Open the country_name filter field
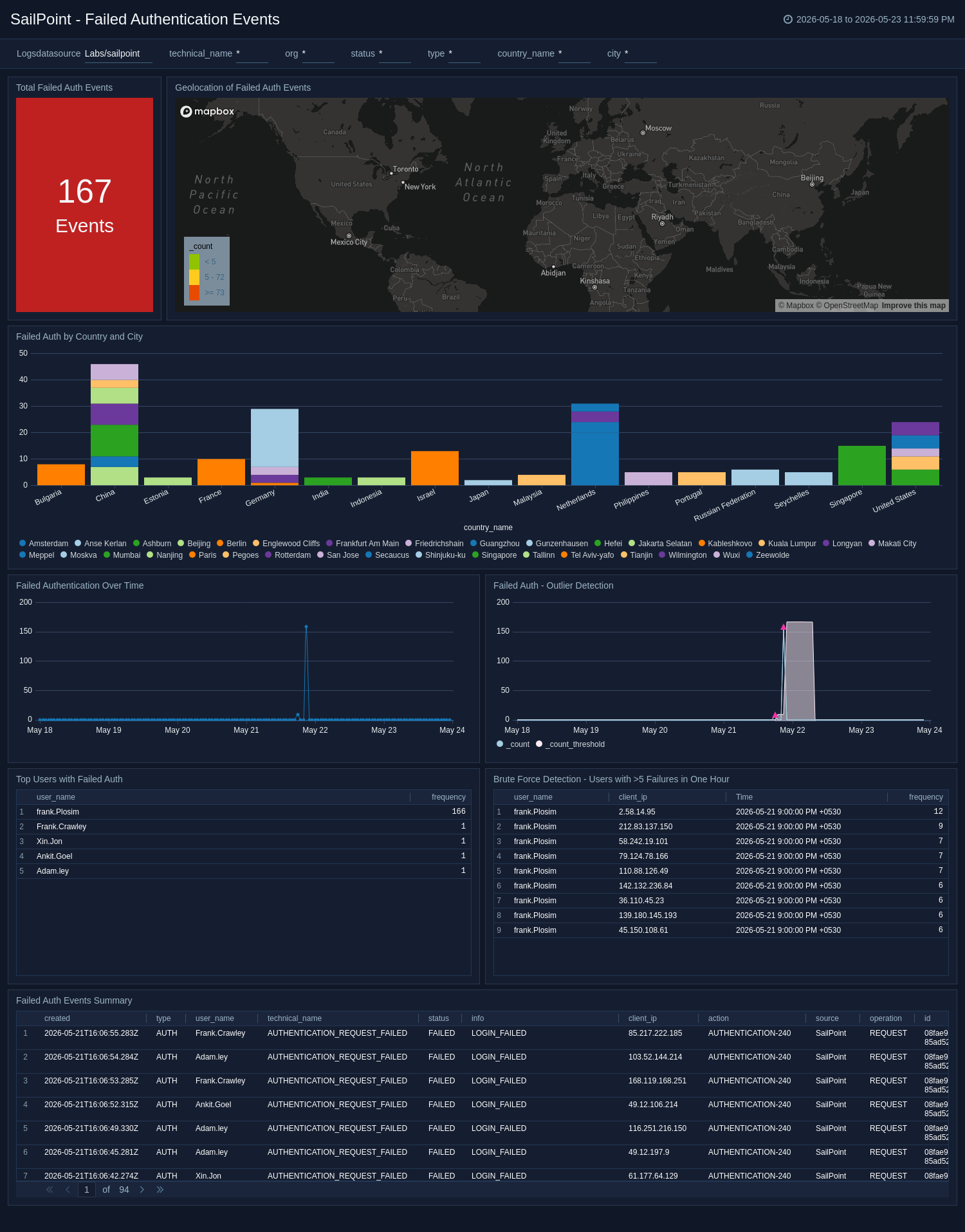 (x=574, y=53)
